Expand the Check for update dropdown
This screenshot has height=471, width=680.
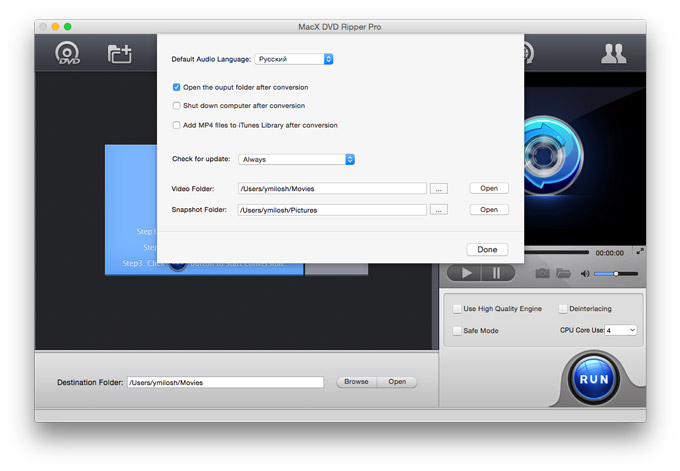[297, 159]
